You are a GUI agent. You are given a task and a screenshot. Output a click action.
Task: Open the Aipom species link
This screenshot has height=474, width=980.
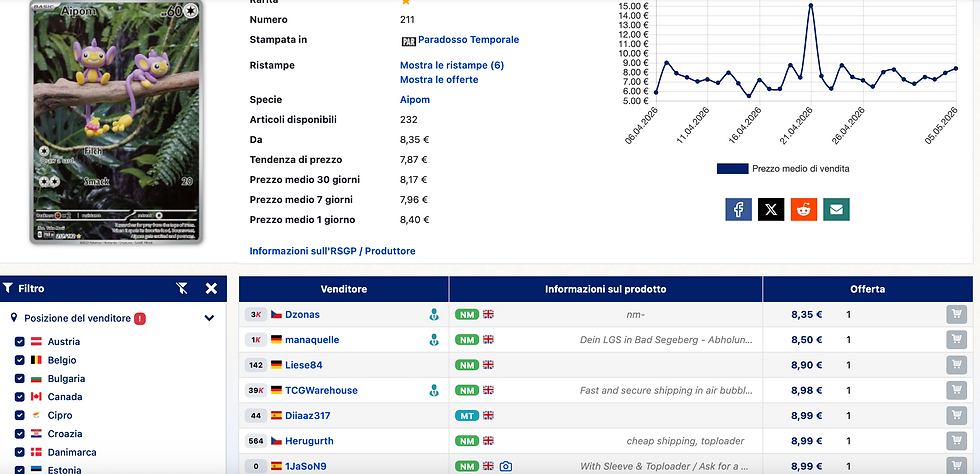[415, 99]
